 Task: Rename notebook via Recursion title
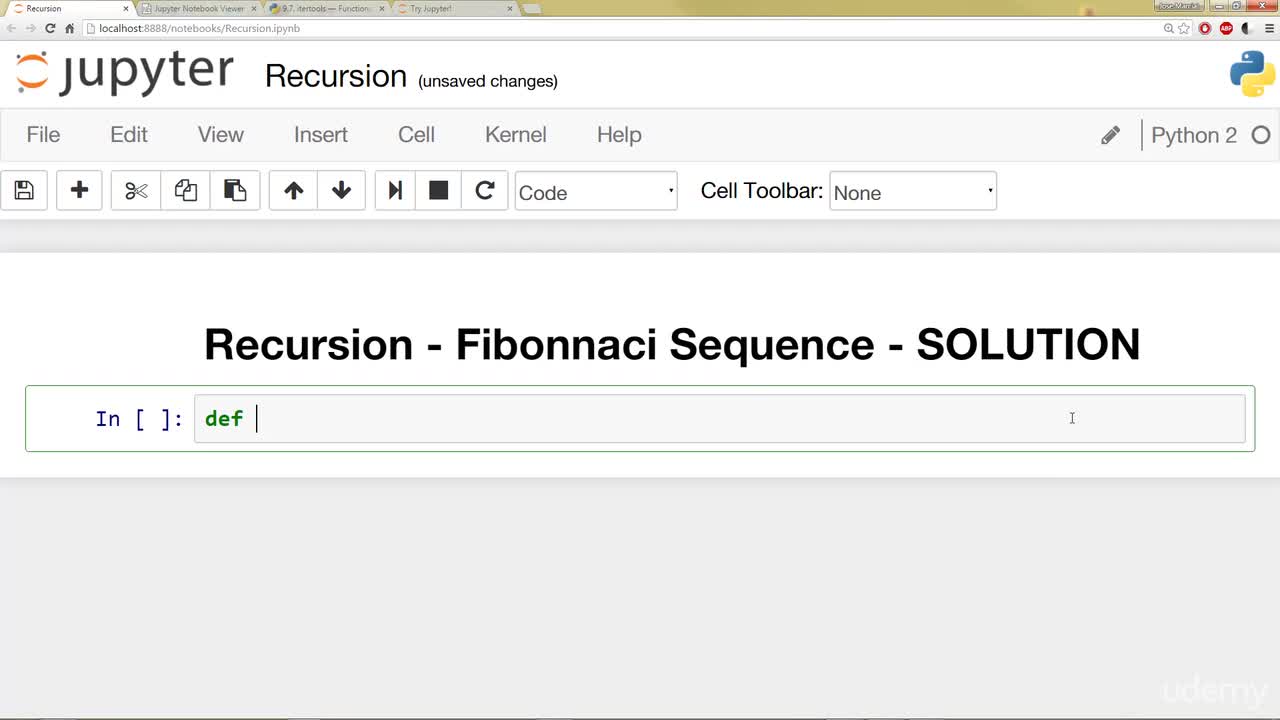point(336,76)
